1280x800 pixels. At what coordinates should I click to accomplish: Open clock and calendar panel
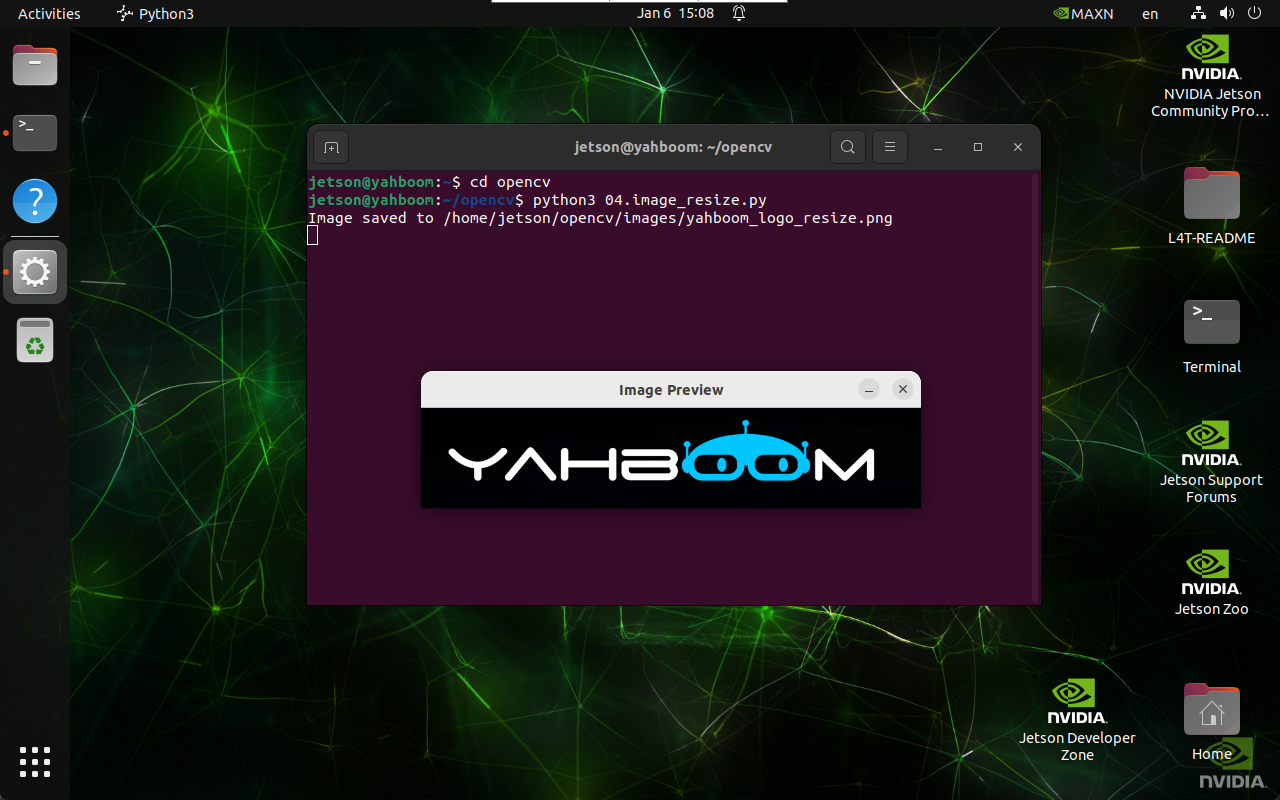pos(675,14)
